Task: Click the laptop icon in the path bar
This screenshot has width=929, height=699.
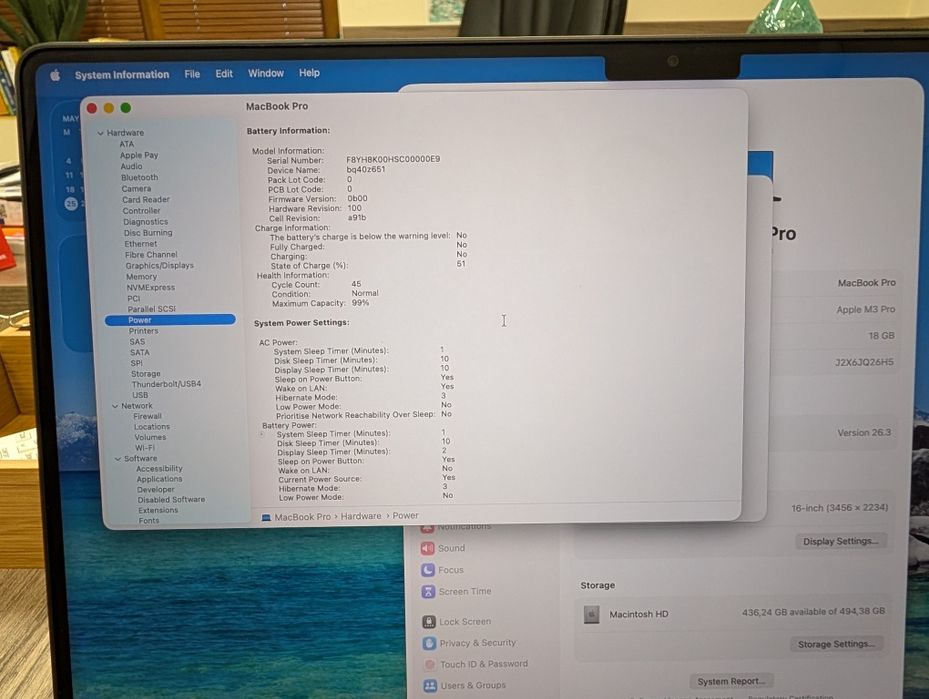Action: (266, 517)
